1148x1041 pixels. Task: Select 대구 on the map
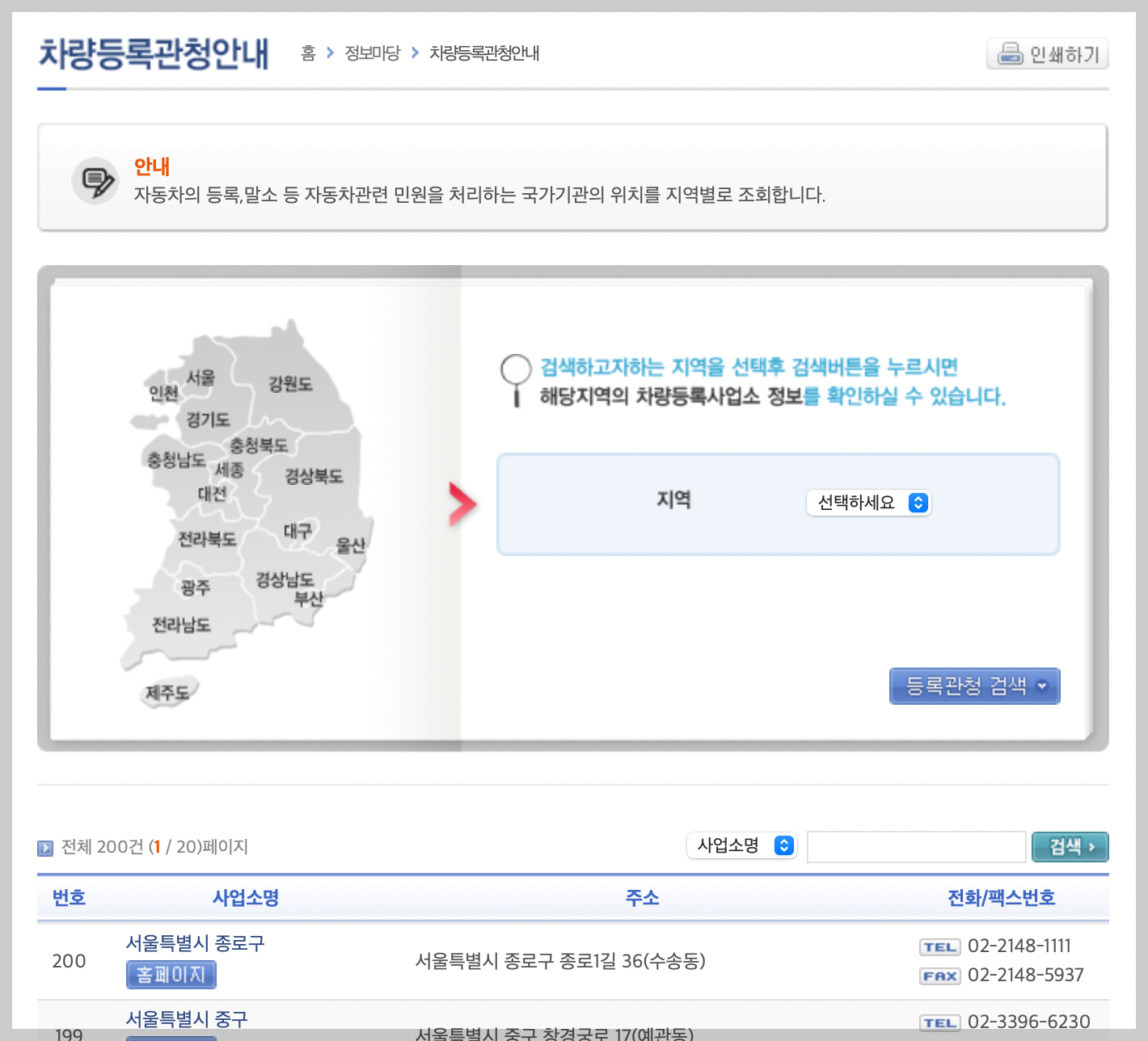[298, 531]
